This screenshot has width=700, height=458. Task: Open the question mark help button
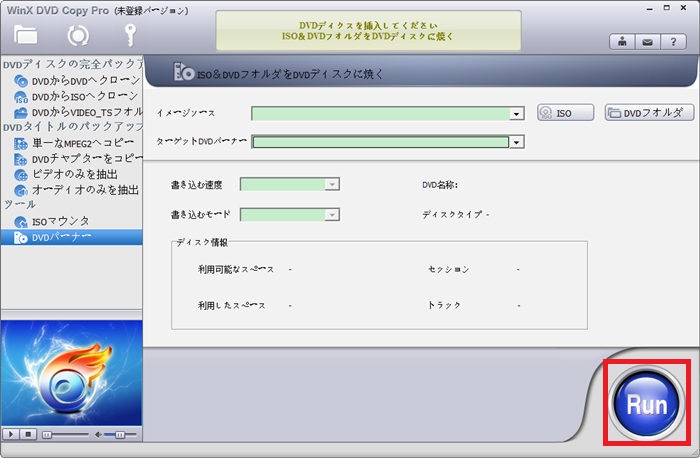coord(673,42)
